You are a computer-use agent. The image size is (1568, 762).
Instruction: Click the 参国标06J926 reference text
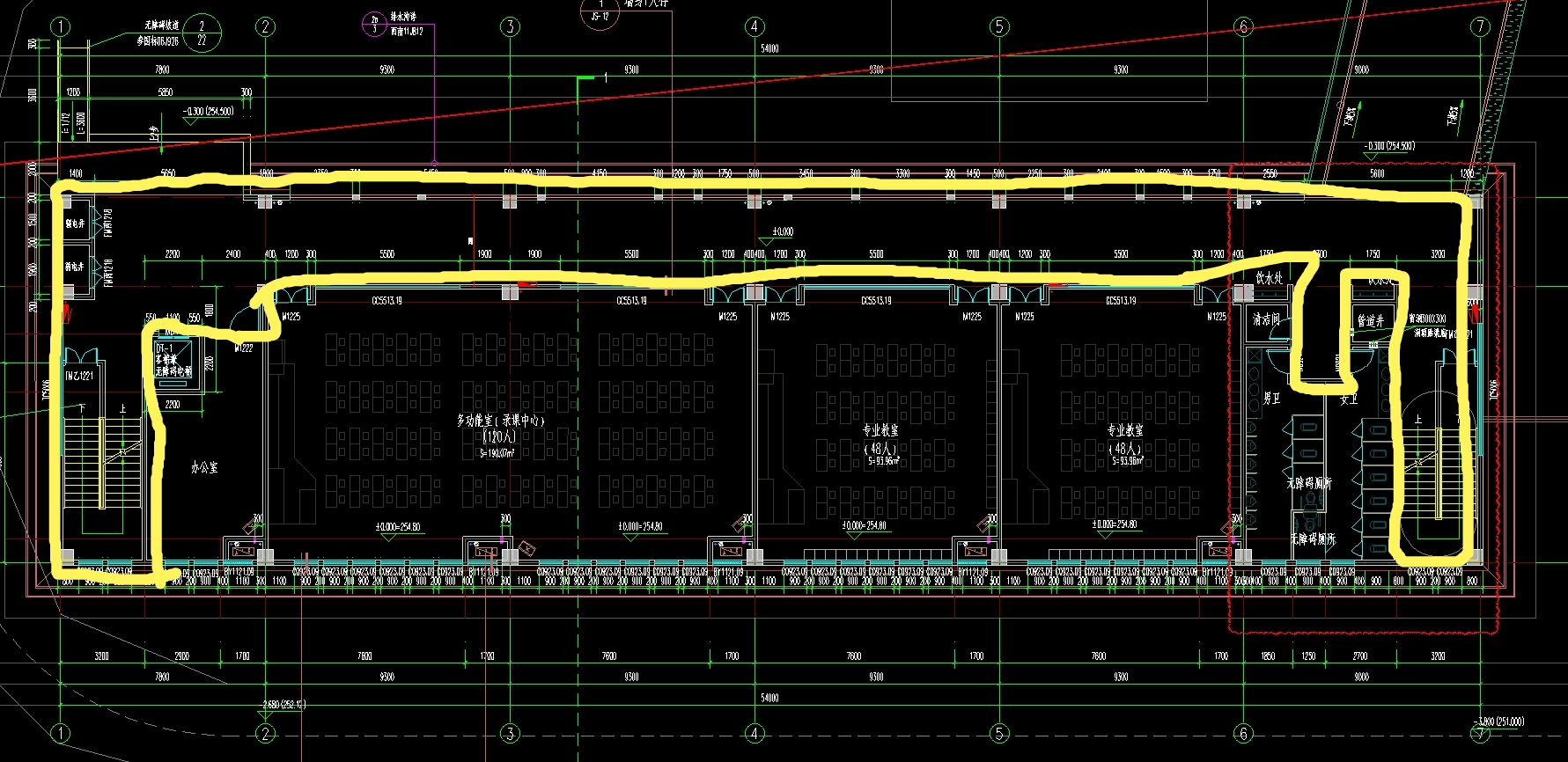coord(158,41)
